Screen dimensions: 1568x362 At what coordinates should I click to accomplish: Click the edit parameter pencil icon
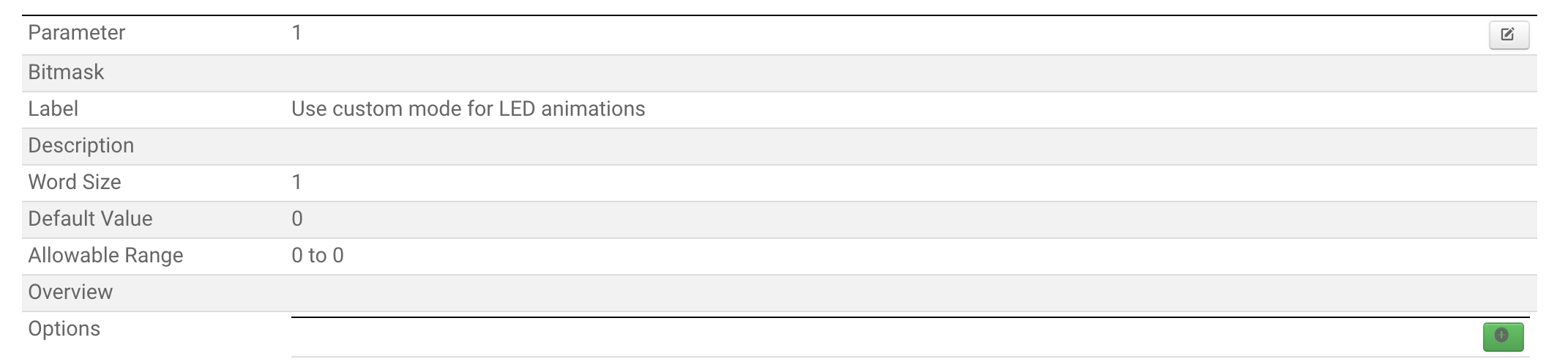point(1508,34)
